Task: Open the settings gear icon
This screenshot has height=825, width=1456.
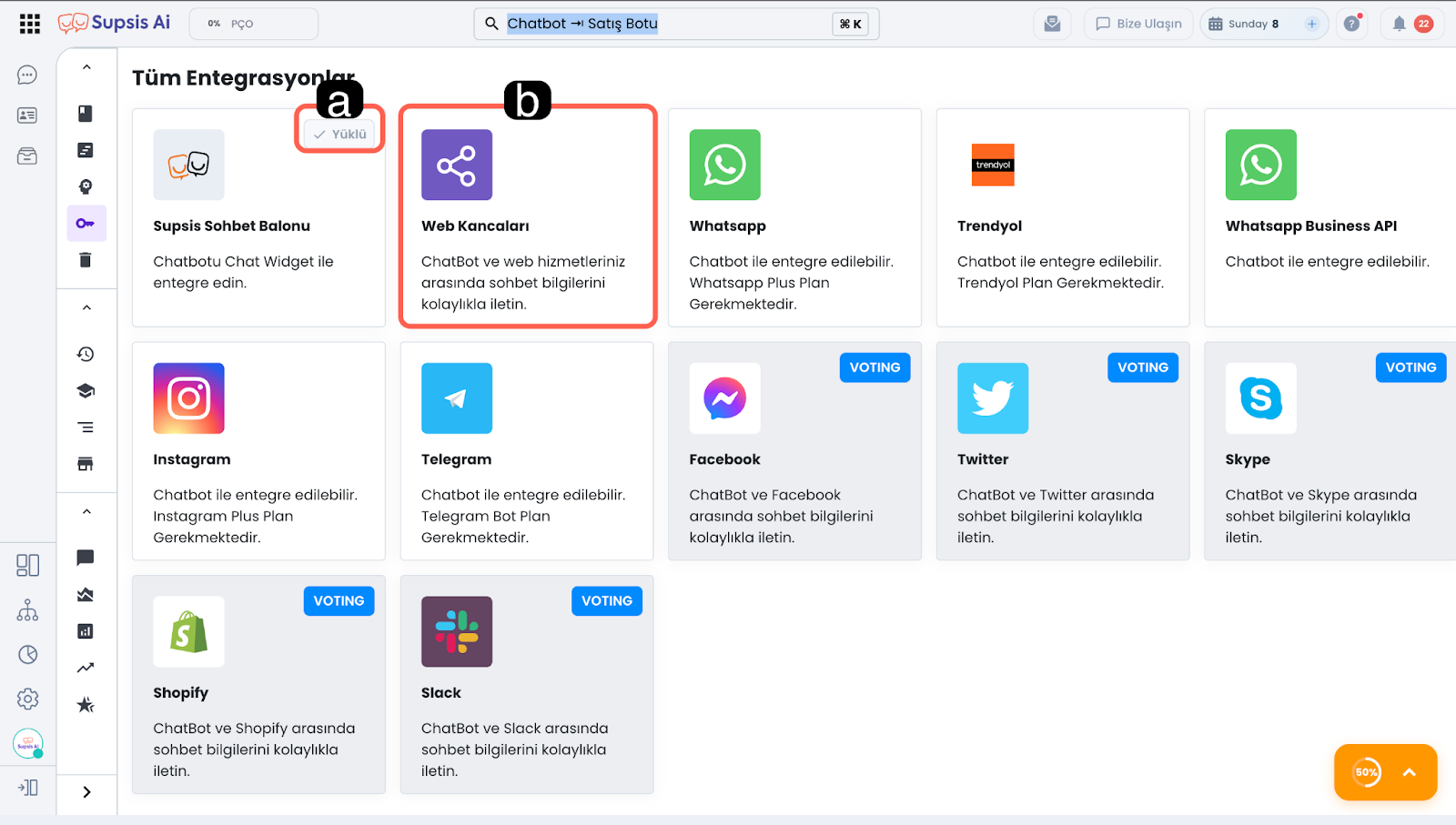Action: (27, 699)
